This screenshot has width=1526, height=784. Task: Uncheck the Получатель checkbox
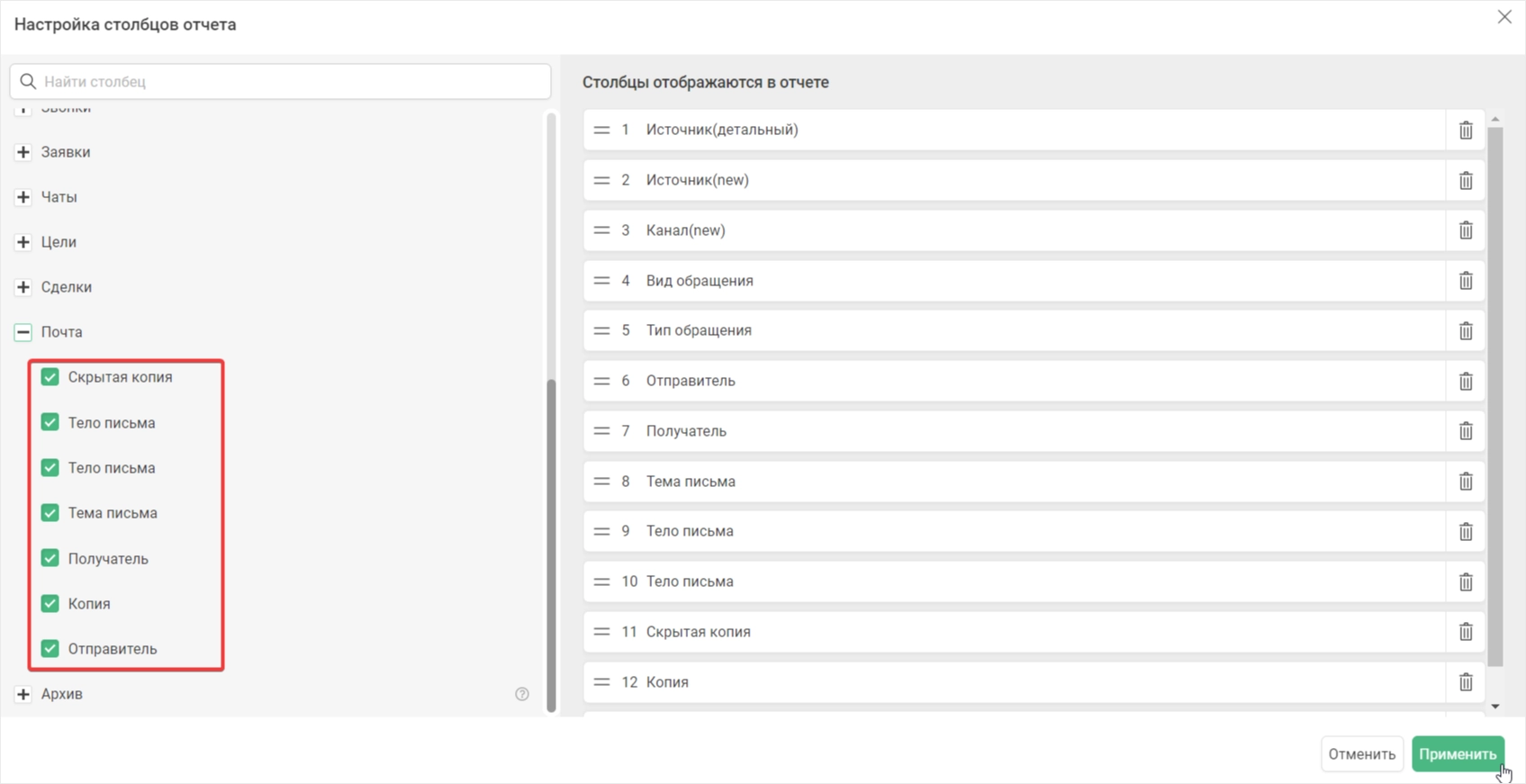[x=50, y=558]
